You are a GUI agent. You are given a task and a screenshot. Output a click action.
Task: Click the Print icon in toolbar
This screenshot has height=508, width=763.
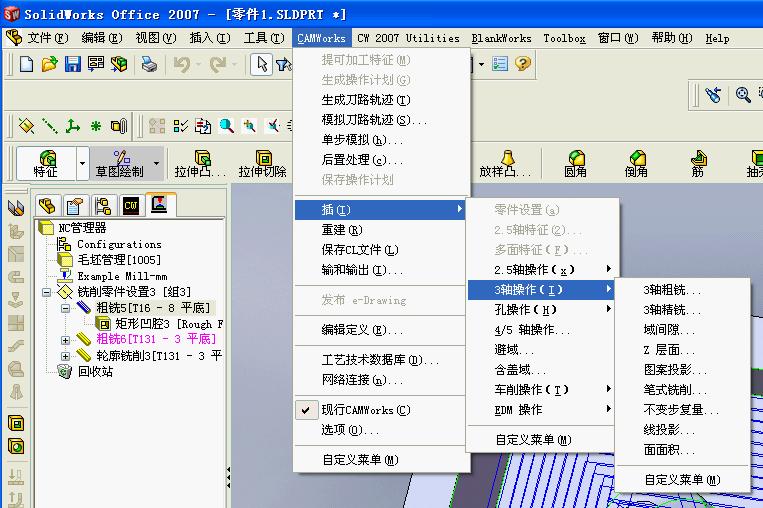(x=149, y=64)
